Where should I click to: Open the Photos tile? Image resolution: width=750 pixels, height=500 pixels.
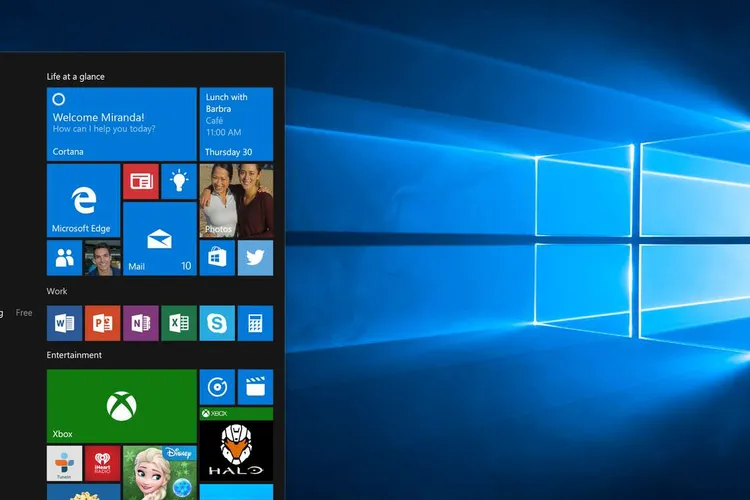pyautogui.click(x=236, y=201)
